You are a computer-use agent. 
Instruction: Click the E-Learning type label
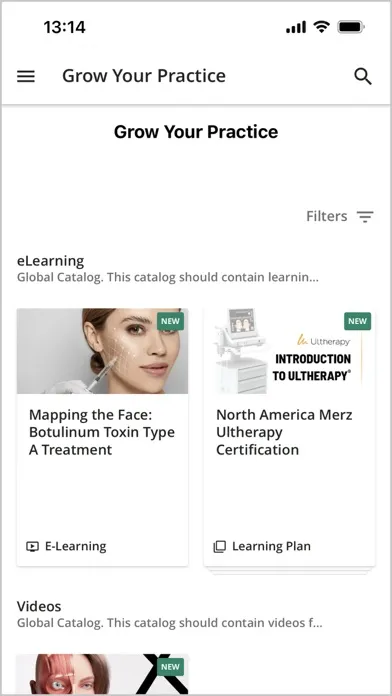point(75,546)
